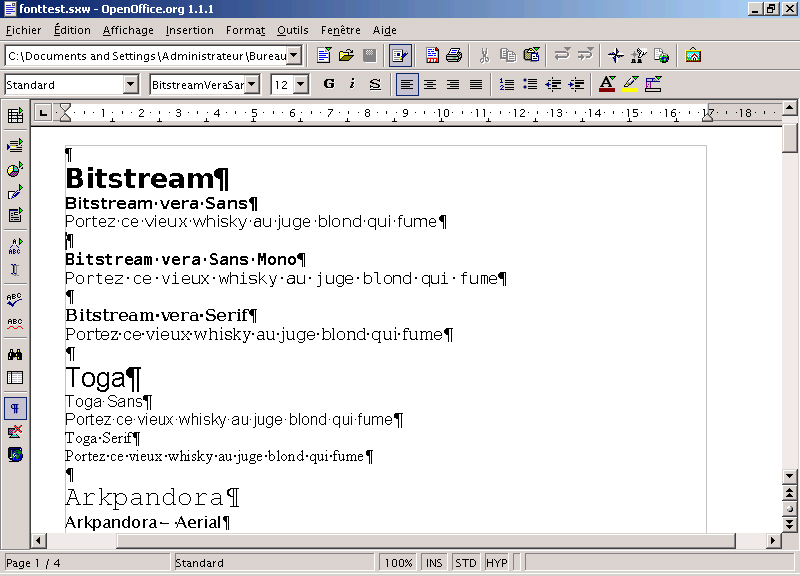Open the Édition menu
800x576 pixels.
click(72, 30)
